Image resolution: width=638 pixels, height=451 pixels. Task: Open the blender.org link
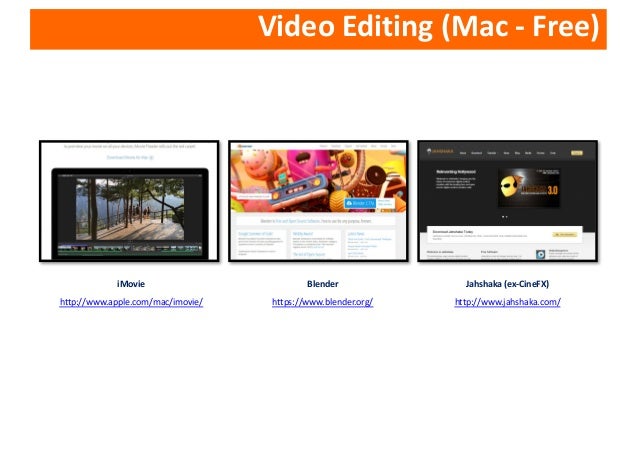(x=322, y=302)
